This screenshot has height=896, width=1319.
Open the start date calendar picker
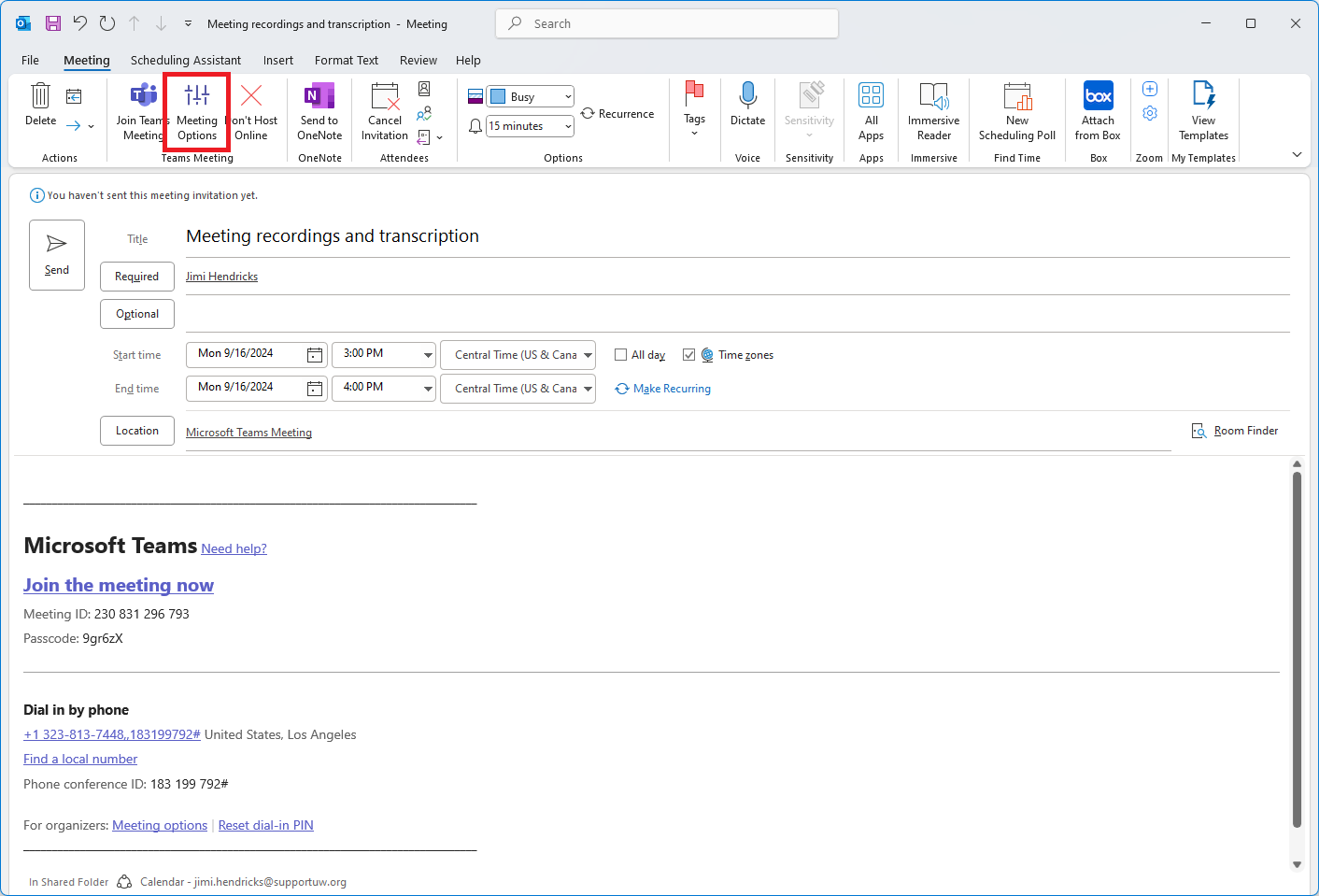(x=315, y=355)
